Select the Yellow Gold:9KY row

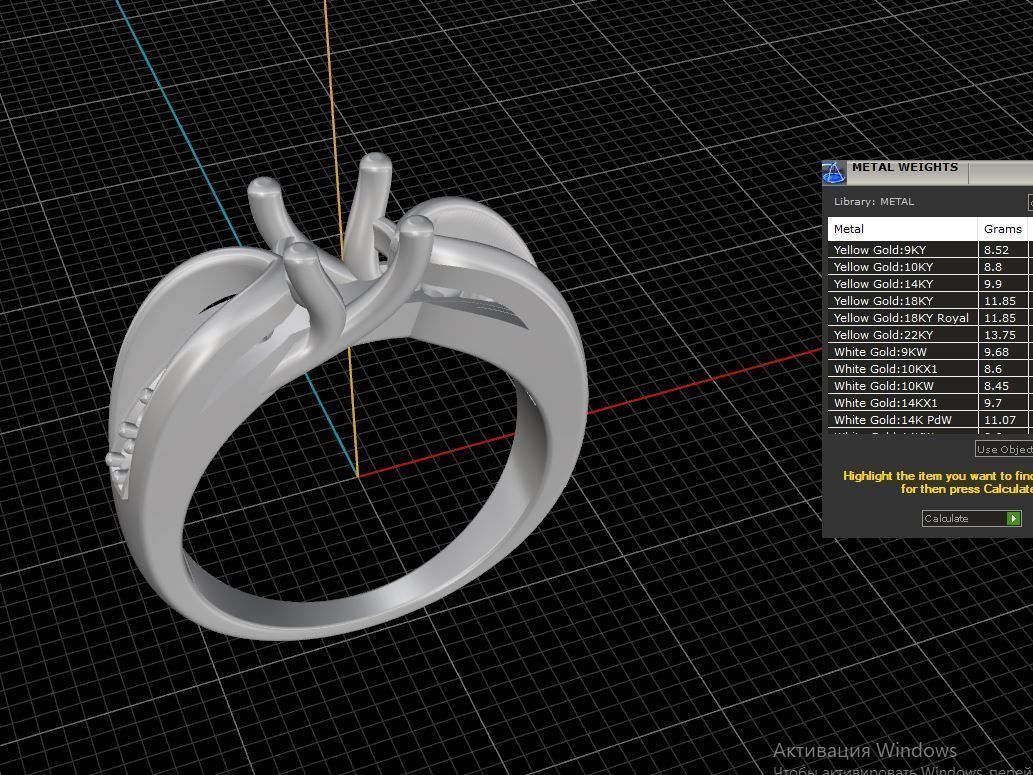point(930,250)
